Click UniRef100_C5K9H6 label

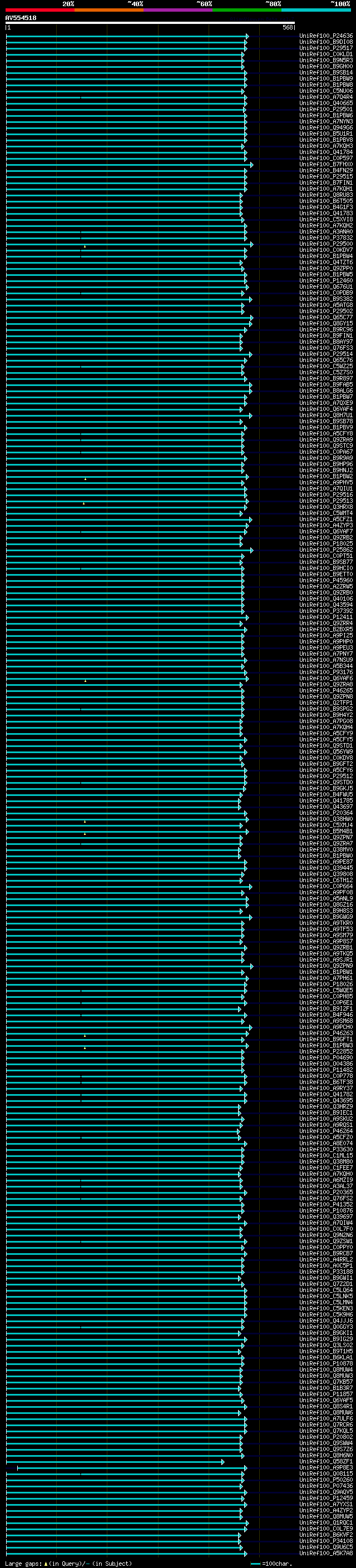tap(326, 1314)
